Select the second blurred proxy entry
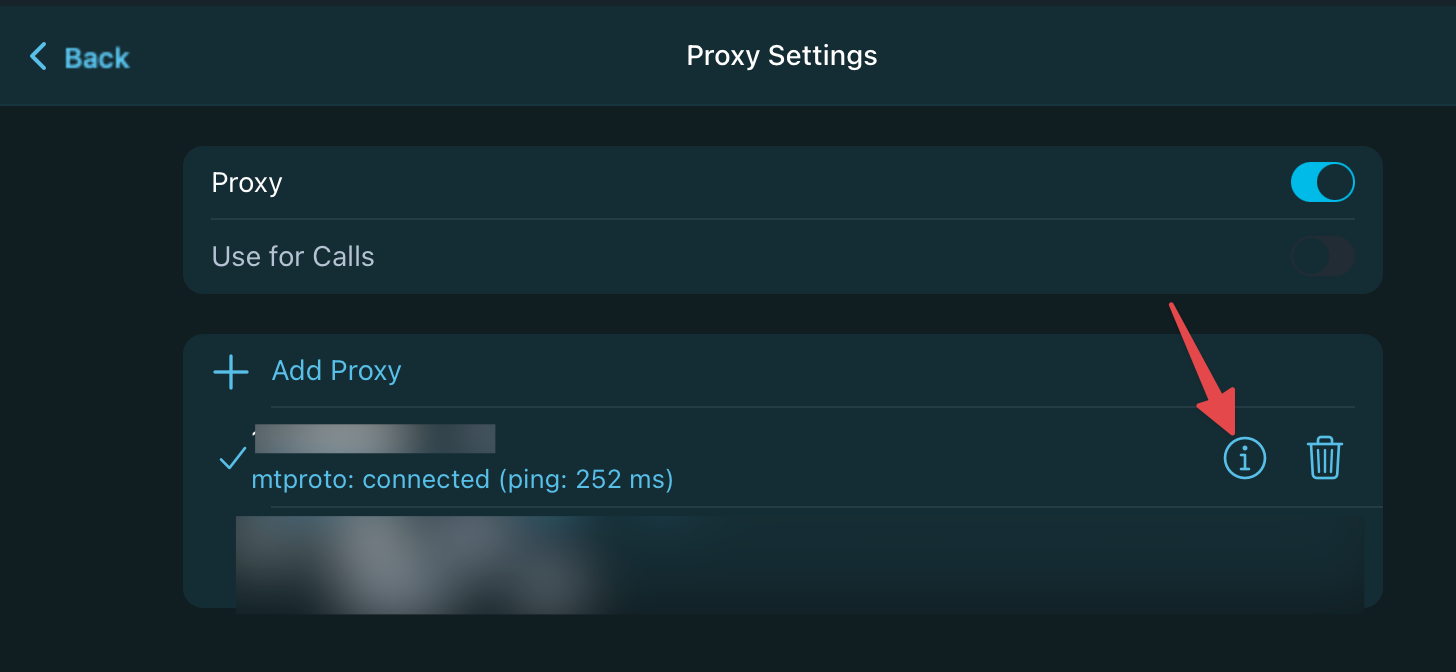Viewport: 1456px width, 672px height. coord(800,563)
